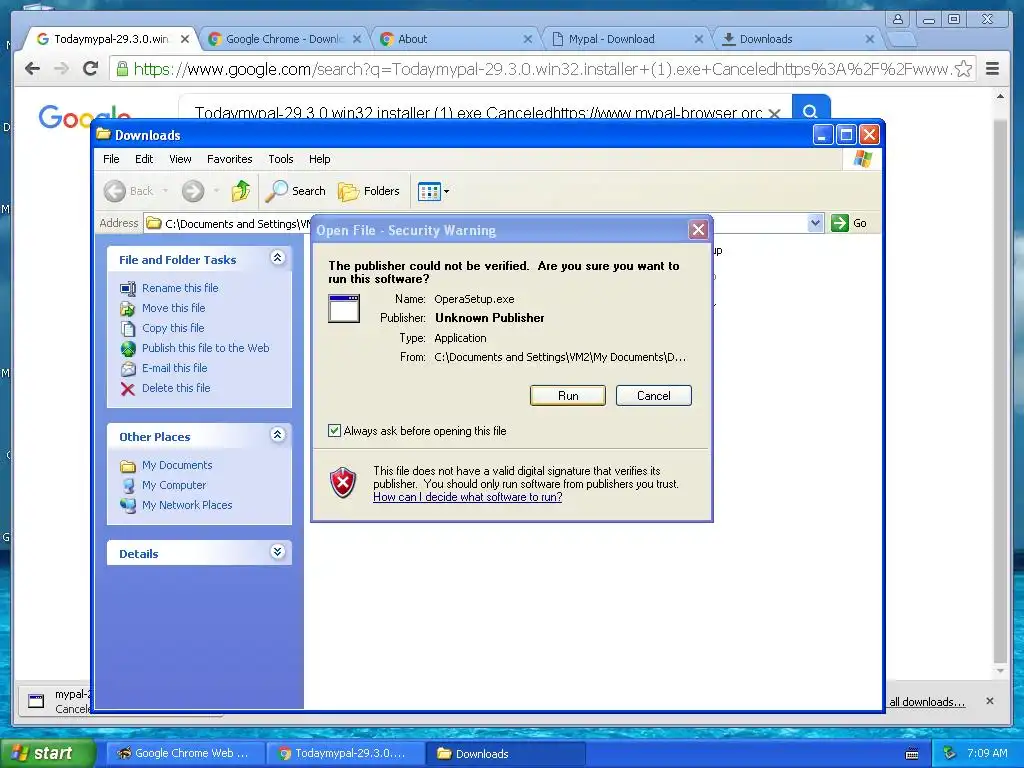Click Copy this file
This screenshot has width=1024, height=768.
[173, 328]
